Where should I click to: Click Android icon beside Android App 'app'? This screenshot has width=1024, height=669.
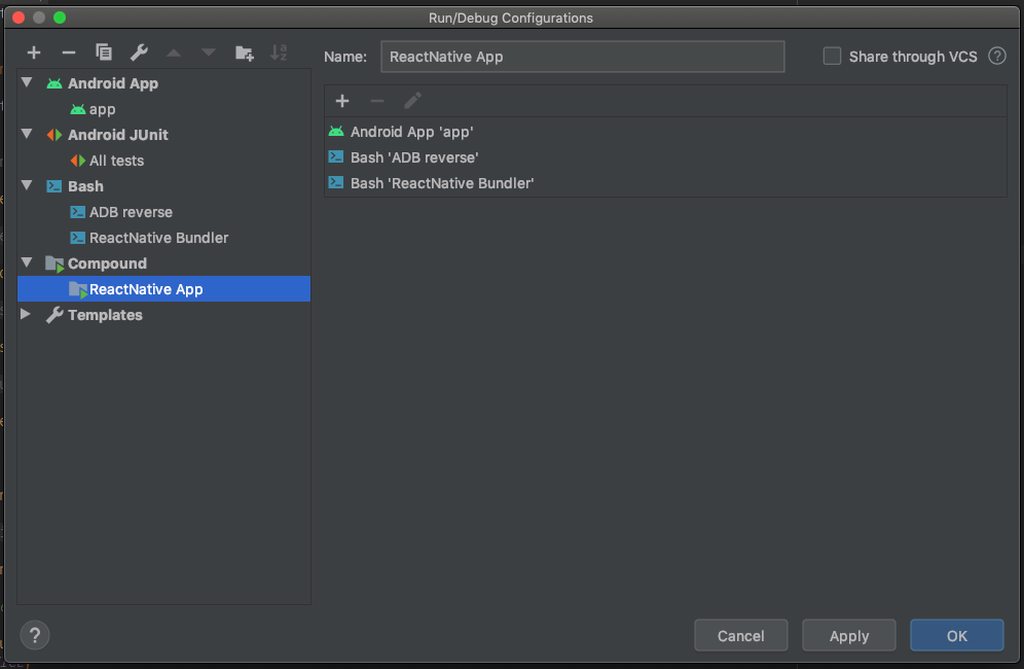tap(336, 131)
